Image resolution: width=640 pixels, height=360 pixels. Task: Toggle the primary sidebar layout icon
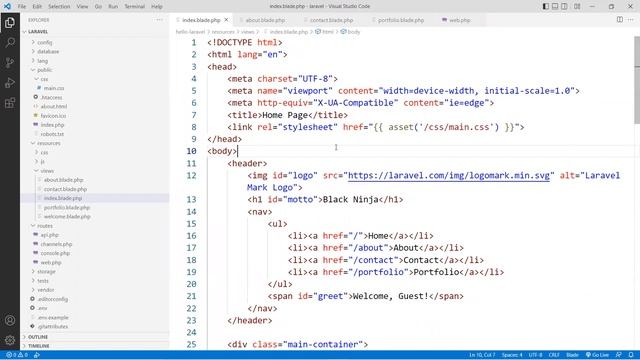(x=546, y=6)
